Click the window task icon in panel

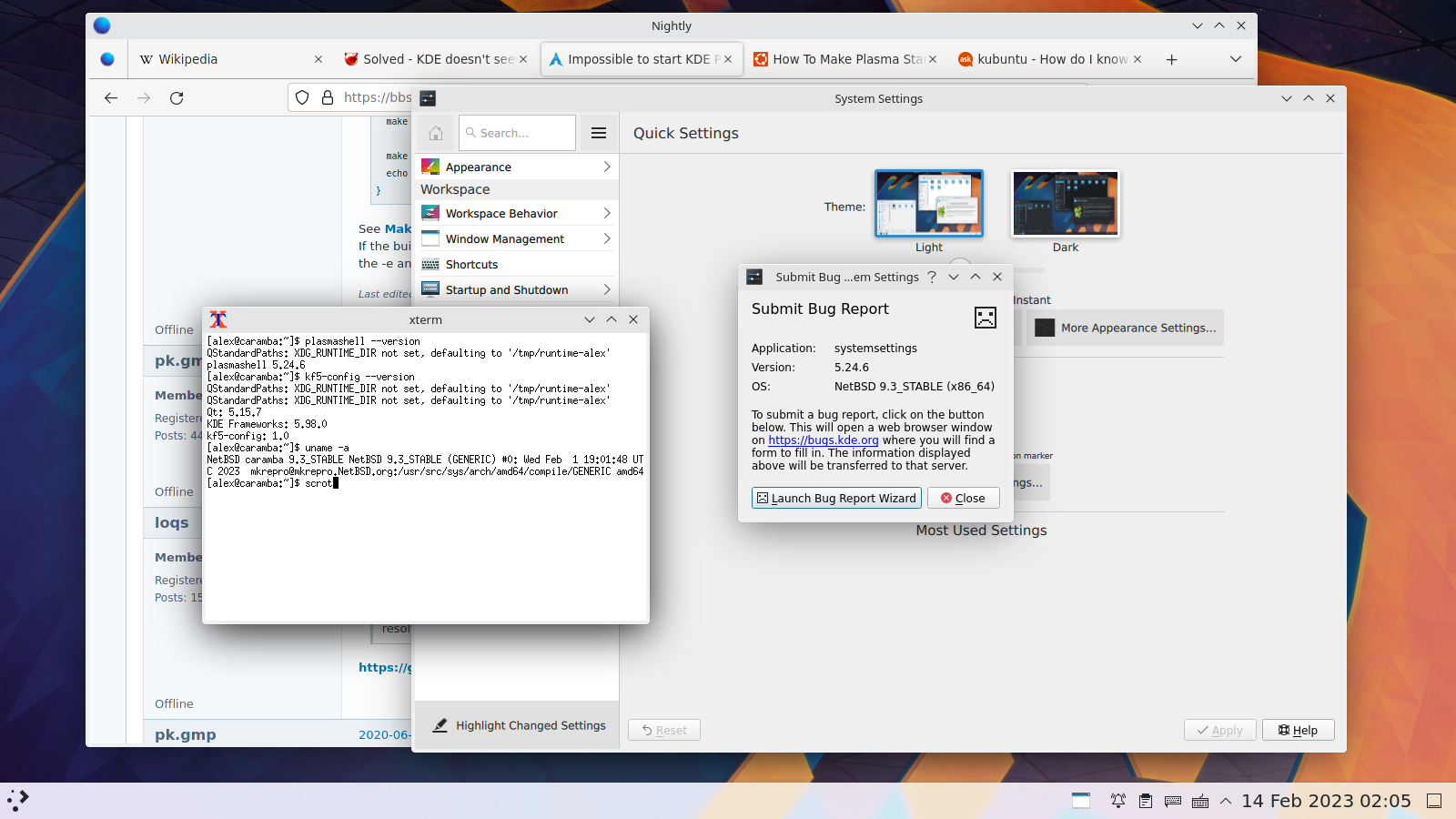tap(1081, 801)
